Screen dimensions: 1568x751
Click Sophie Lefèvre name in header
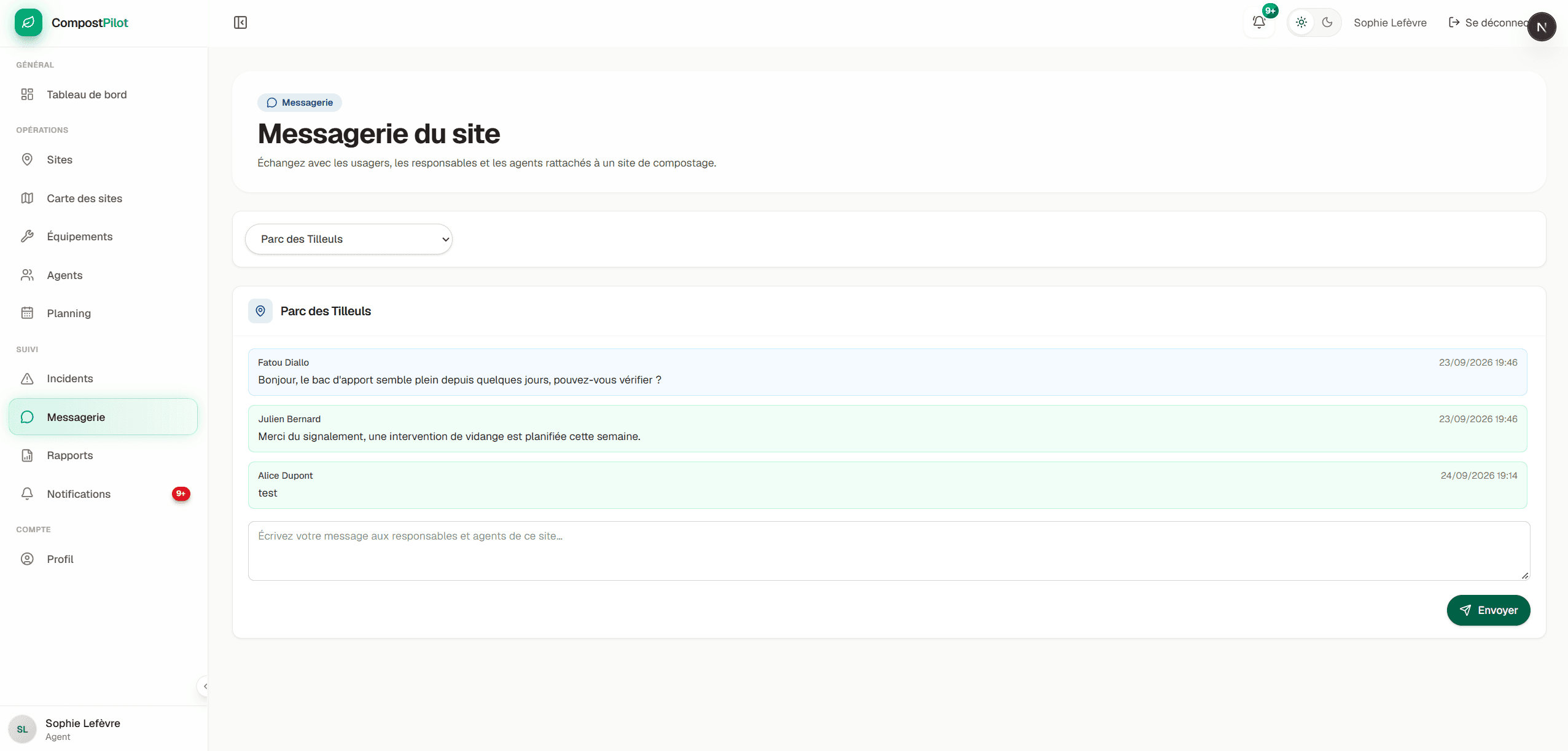click(x=1390, y=23)
